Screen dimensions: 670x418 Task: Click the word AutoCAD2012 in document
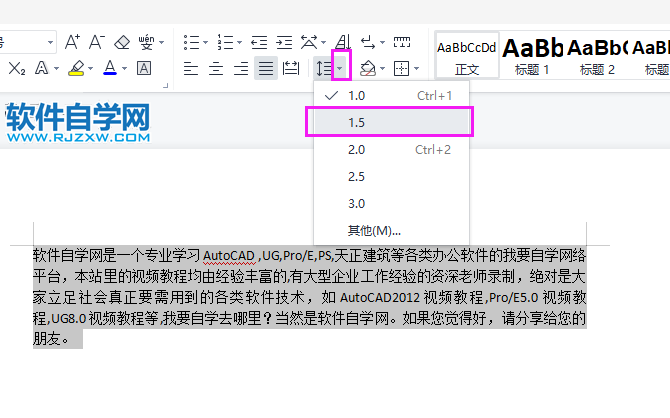click(379, 297)
